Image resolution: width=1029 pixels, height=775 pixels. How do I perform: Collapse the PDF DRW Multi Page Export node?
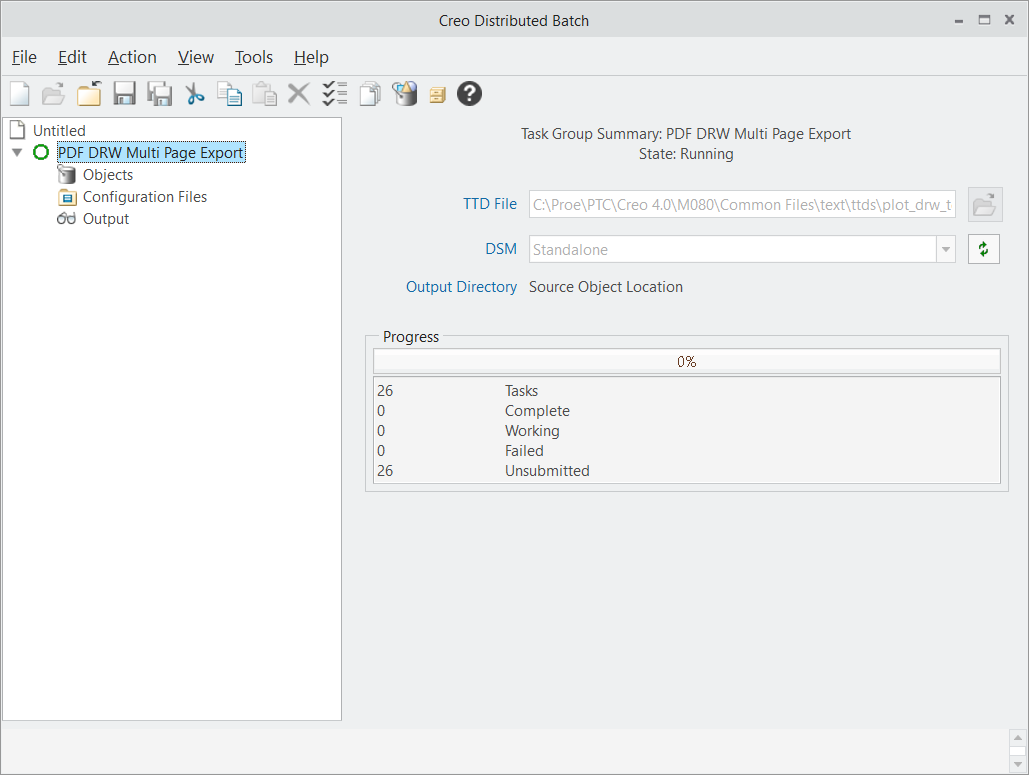click(17, 153)
